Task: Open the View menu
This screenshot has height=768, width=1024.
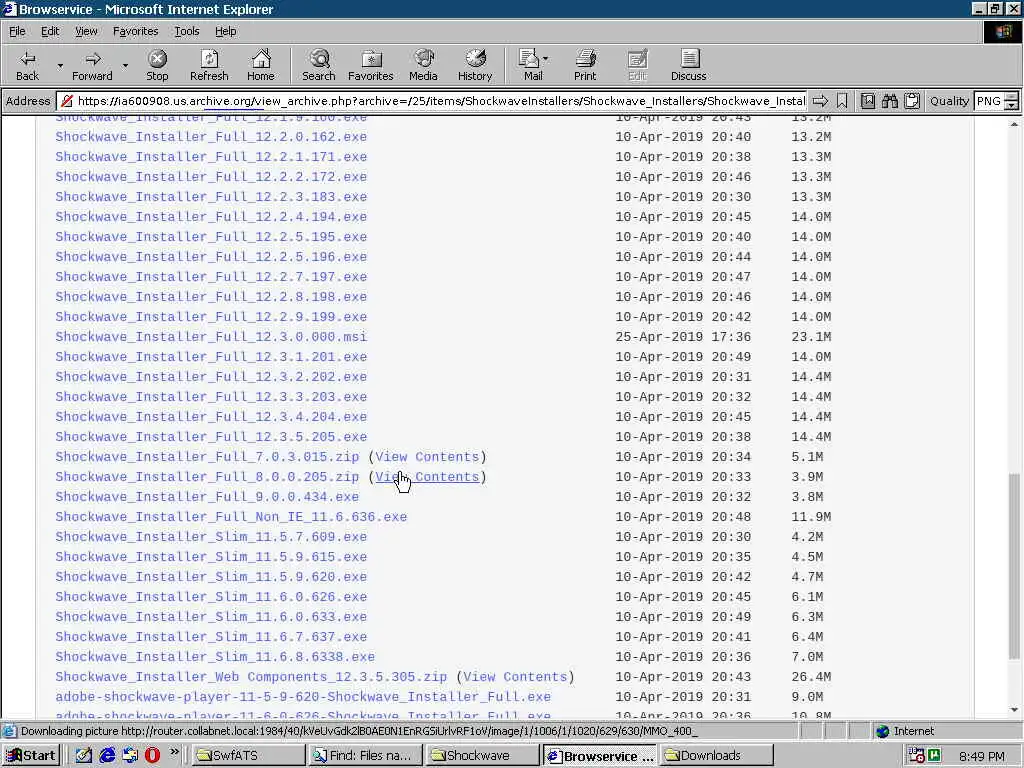Action: [x=86, y=31]
